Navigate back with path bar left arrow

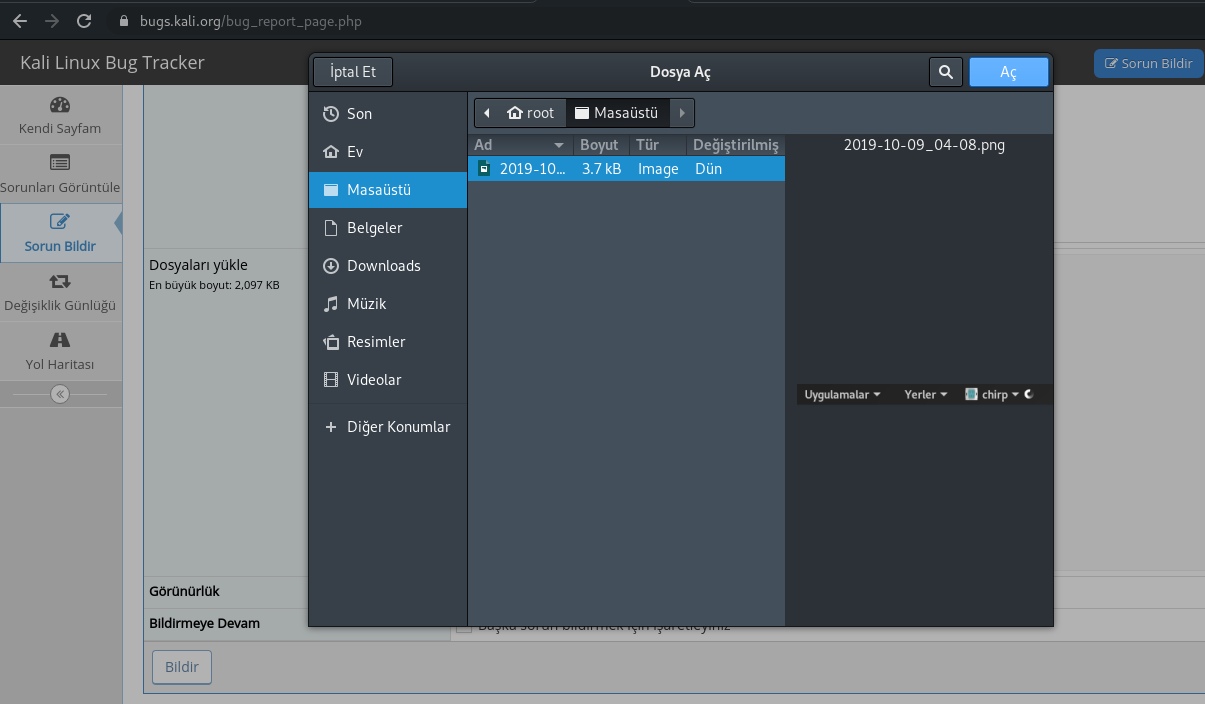pos(487,113)
